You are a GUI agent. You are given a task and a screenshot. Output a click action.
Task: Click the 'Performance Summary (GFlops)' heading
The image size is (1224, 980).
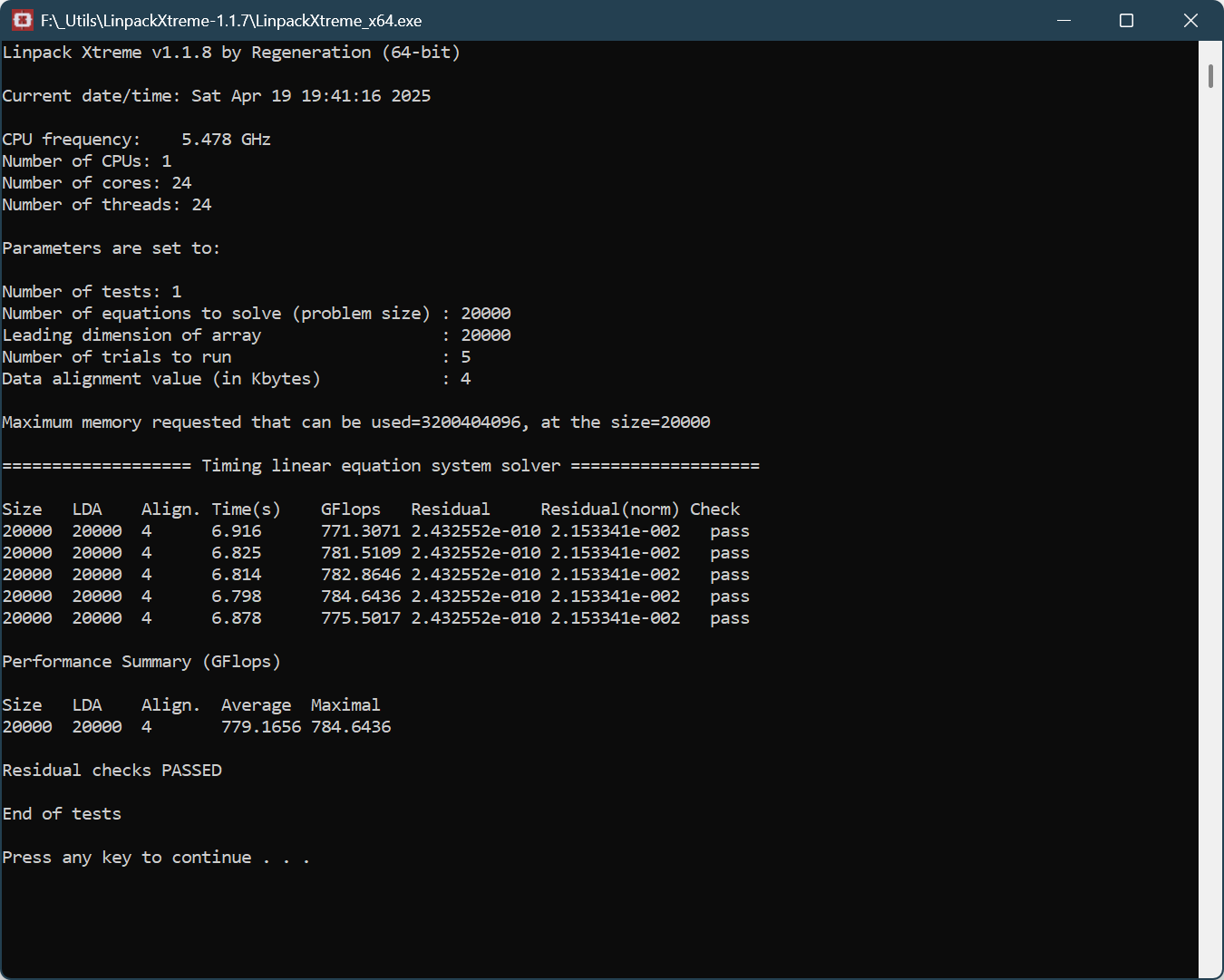click(141, 662)
